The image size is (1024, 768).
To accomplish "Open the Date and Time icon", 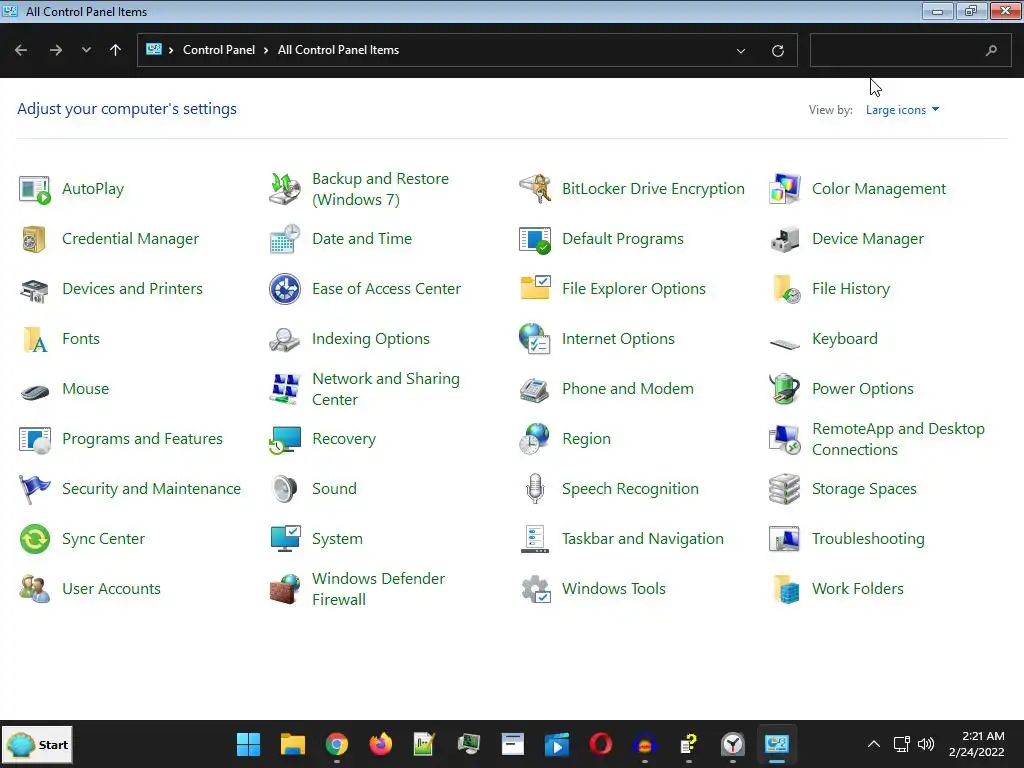I will click(285, 239).
